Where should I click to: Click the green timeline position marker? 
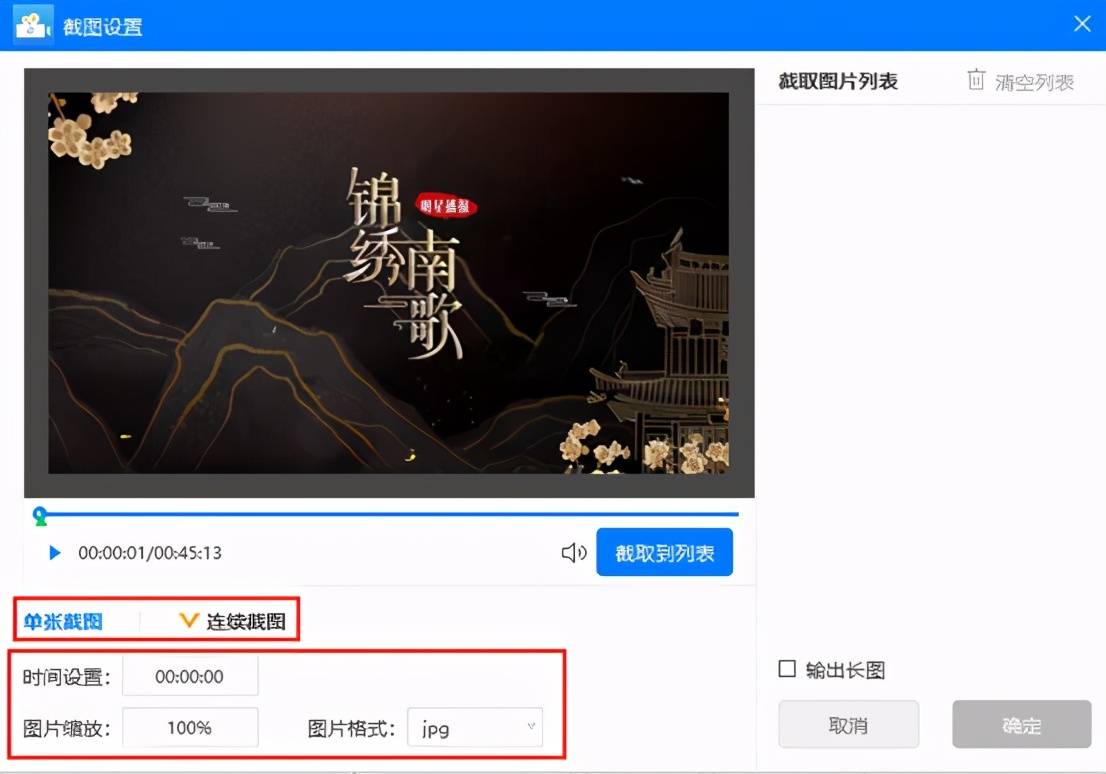pos(40,516)
